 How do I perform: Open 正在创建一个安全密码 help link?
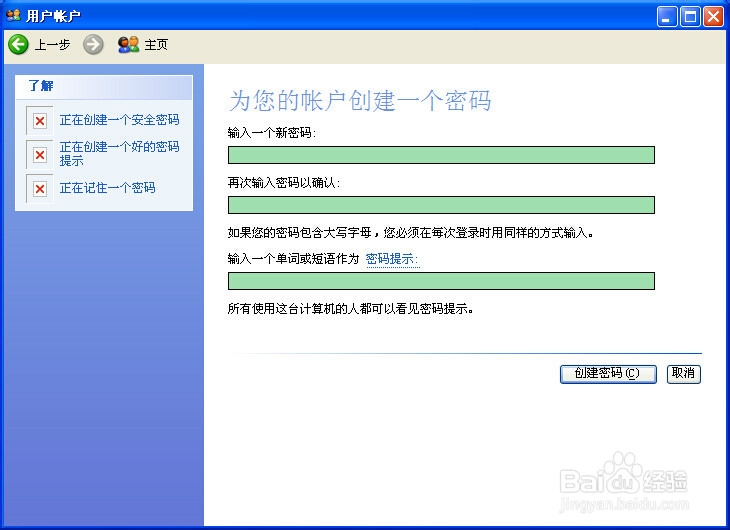pos(120,120)
